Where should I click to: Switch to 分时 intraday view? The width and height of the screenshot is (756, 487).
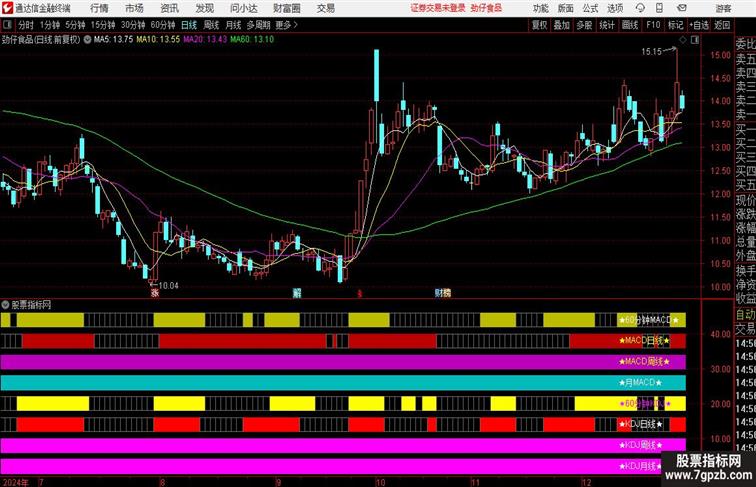click(x=26, y=25)
